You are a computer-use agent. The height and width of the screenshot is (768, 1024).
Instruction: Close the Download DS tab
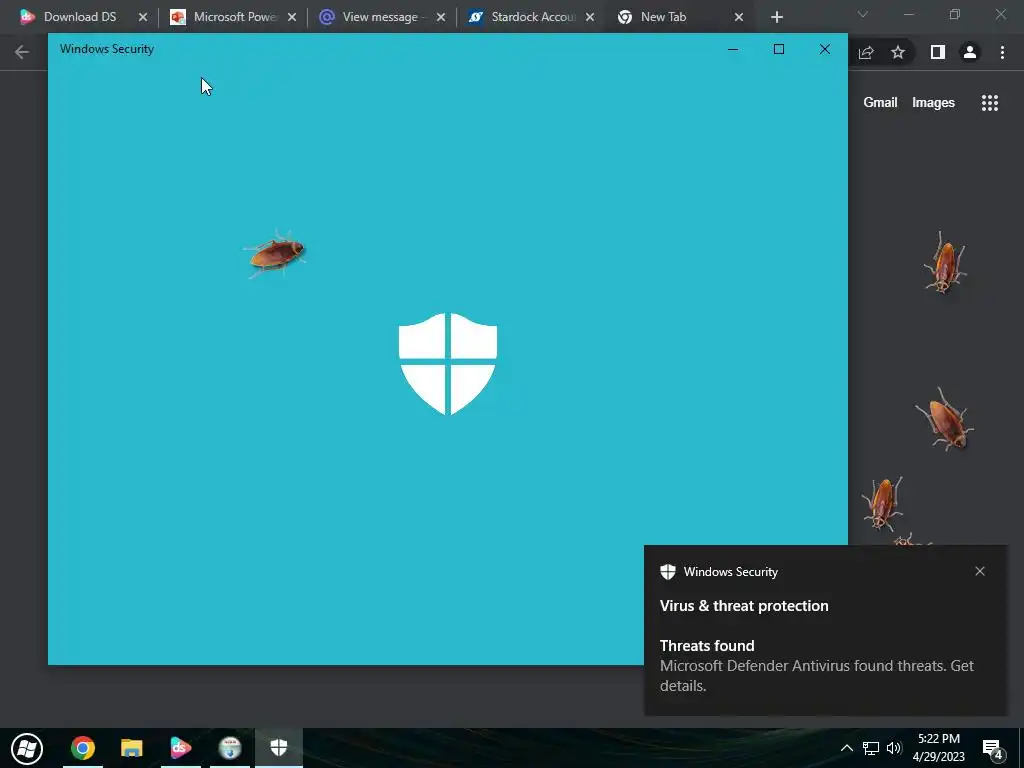pyautogui.click(x=143, y=17)
